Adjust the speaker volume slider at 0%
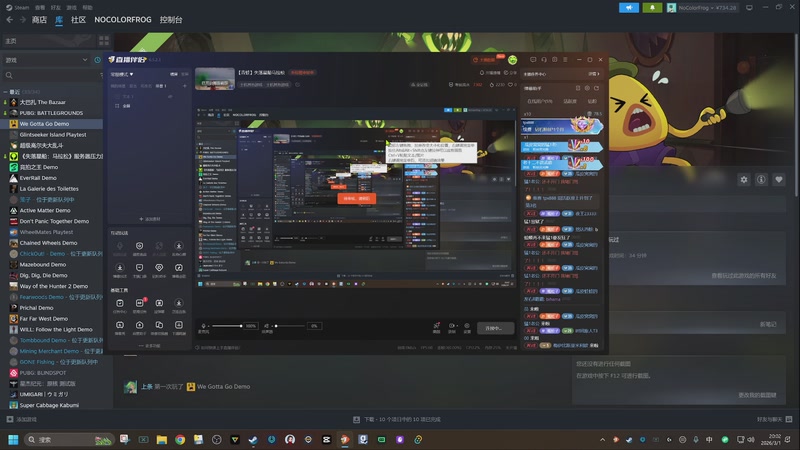This screenshot has height=450, width=800. tap(290, 326)
